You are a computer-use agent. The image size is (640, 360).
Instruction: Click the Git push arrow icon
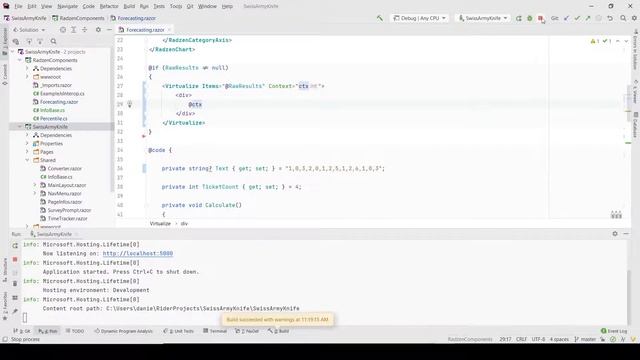click(x=588, y=18)
